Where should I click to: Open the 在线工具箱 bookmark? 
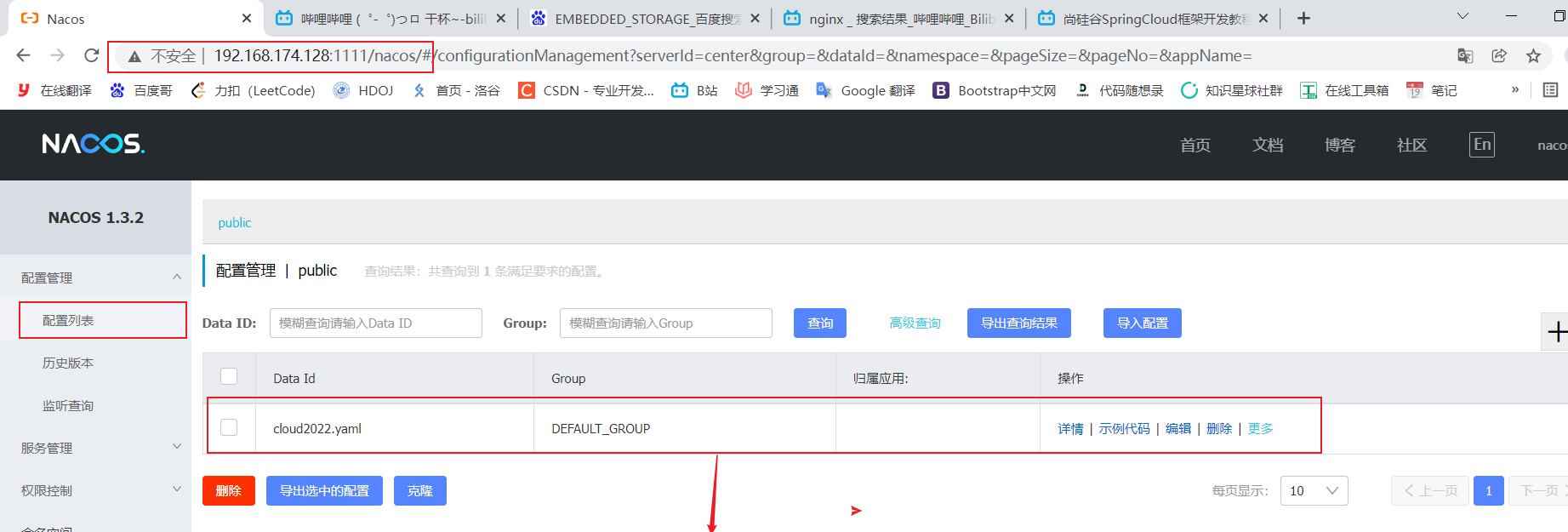coord(1344,90)
